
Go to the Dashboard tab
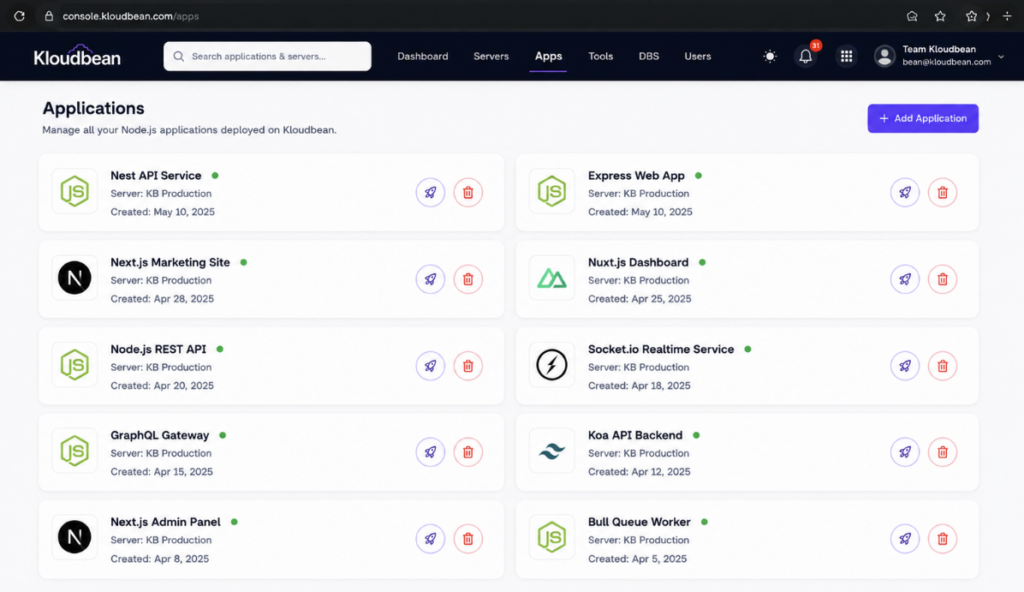[423, 56]
